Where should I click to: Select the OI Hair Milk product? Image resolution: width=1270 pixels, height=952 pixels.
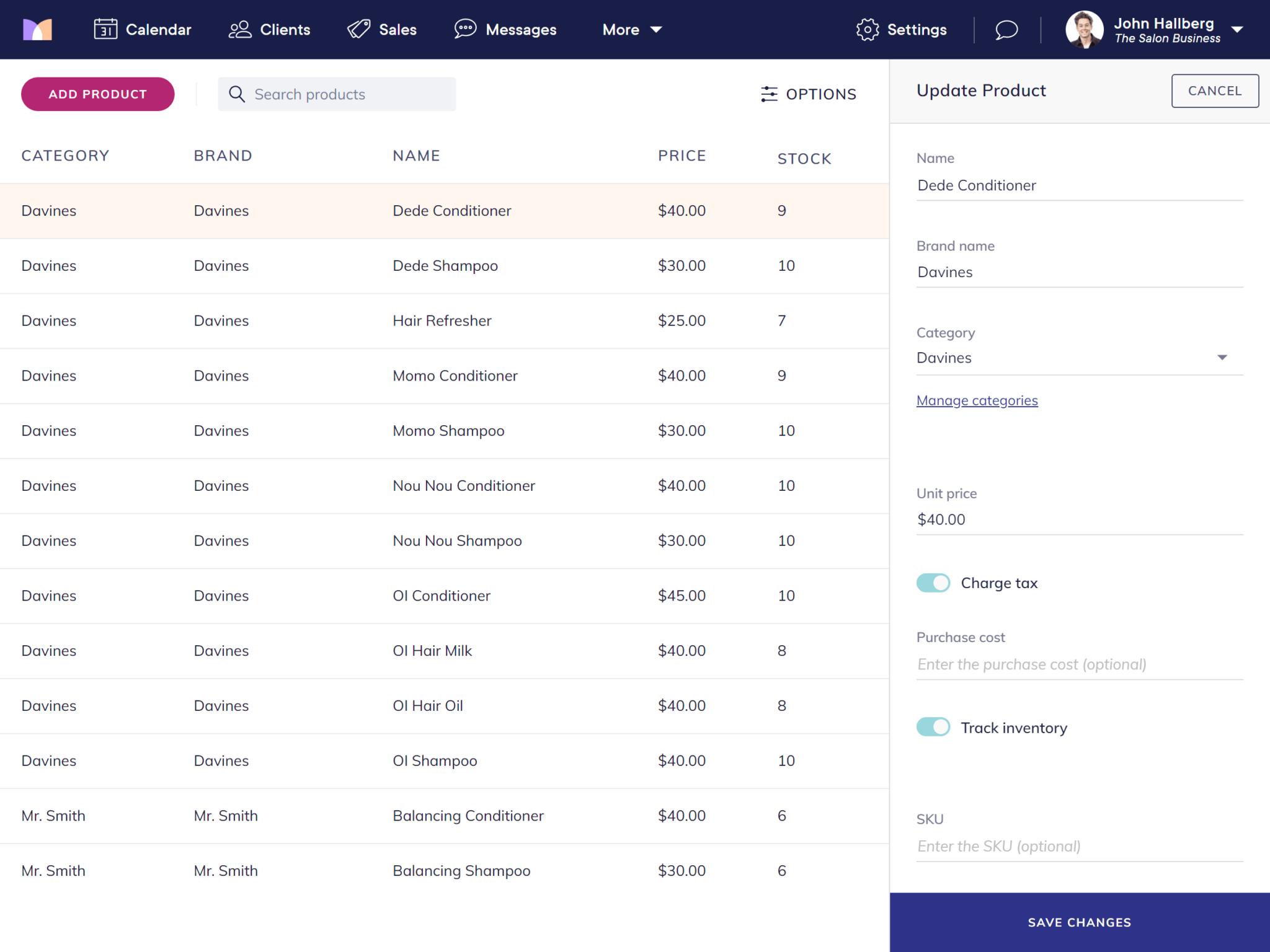tap(445, 651)
